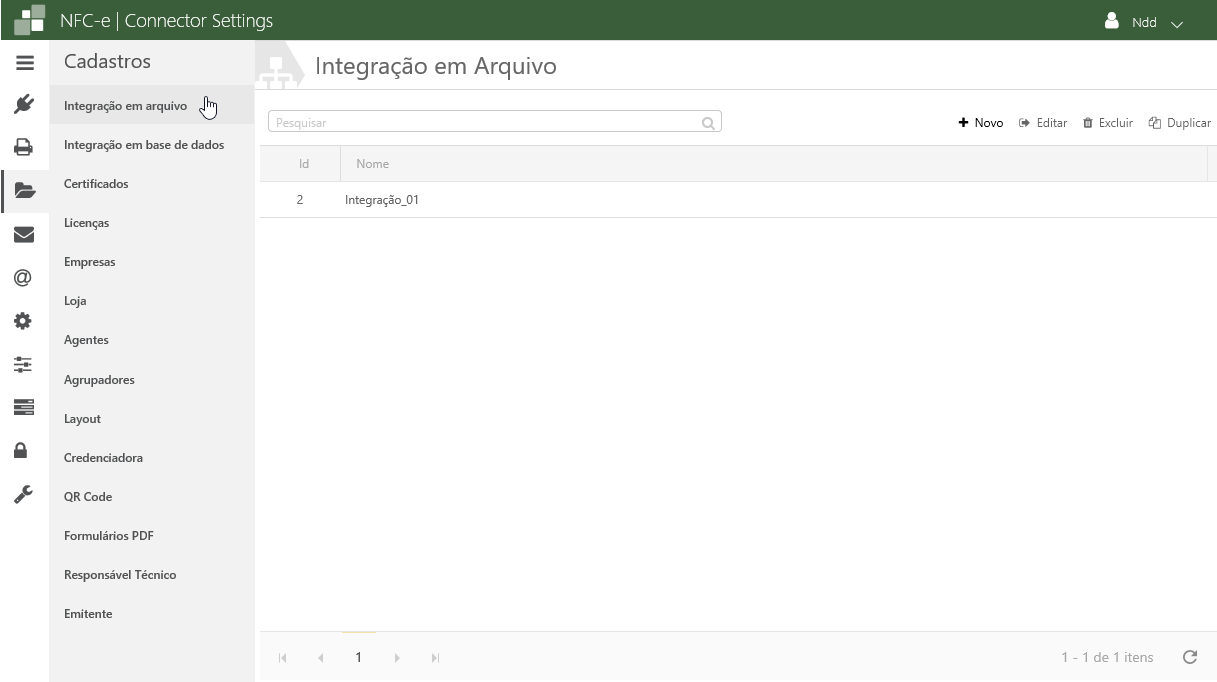Screen dimensions: 1217x682
Task: Click the Id value 2 cell
Action: [300, 200]
